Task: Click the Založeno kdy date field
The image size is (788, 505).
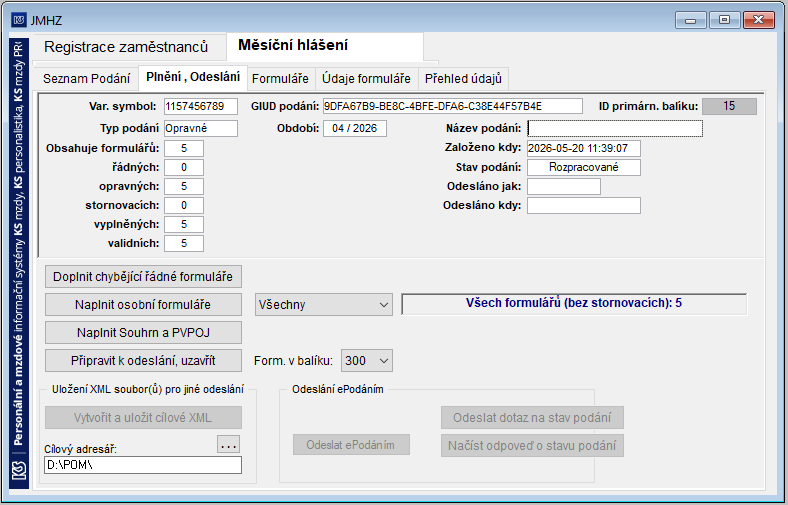Action: coord(584,149)
